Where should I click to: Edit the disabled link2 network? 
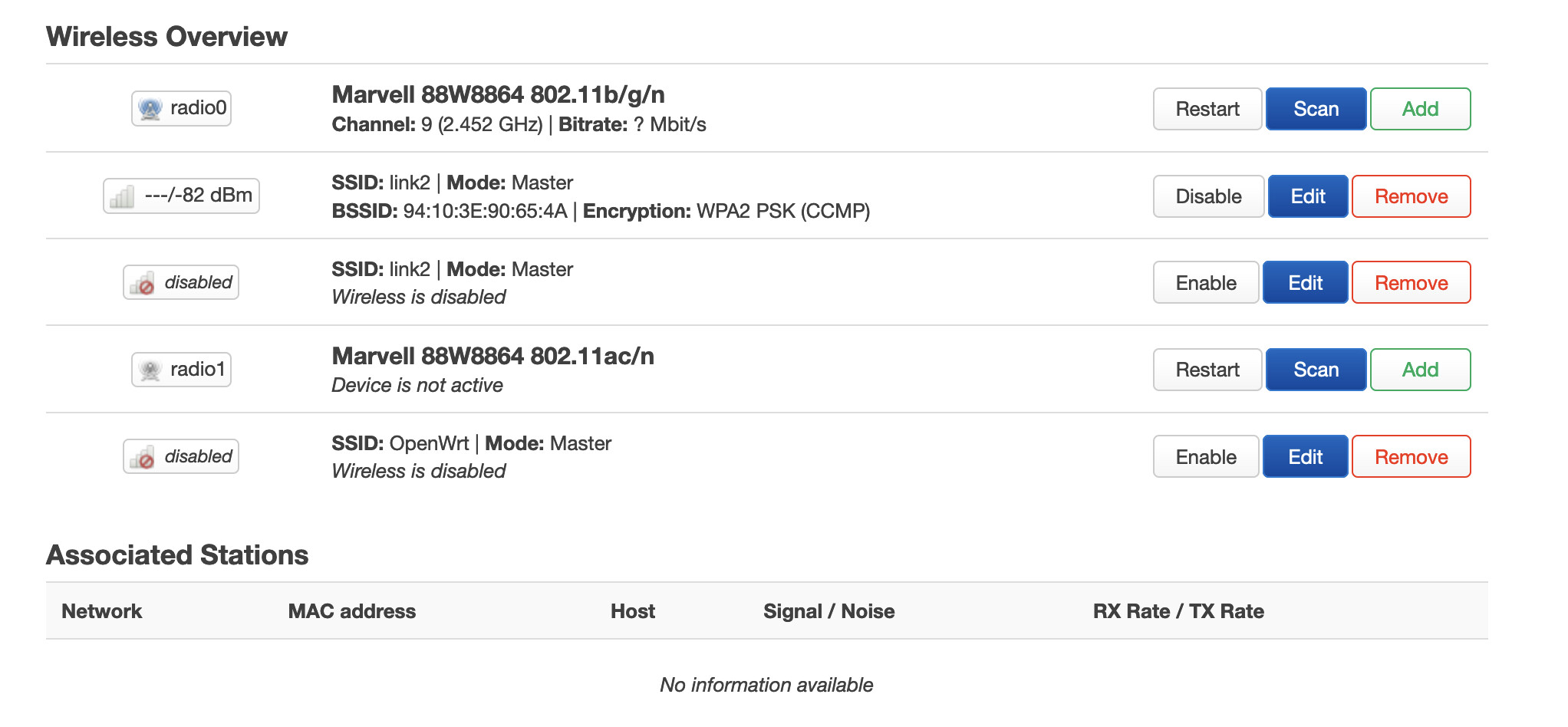pyautogui.click(x=1305, y=283)
